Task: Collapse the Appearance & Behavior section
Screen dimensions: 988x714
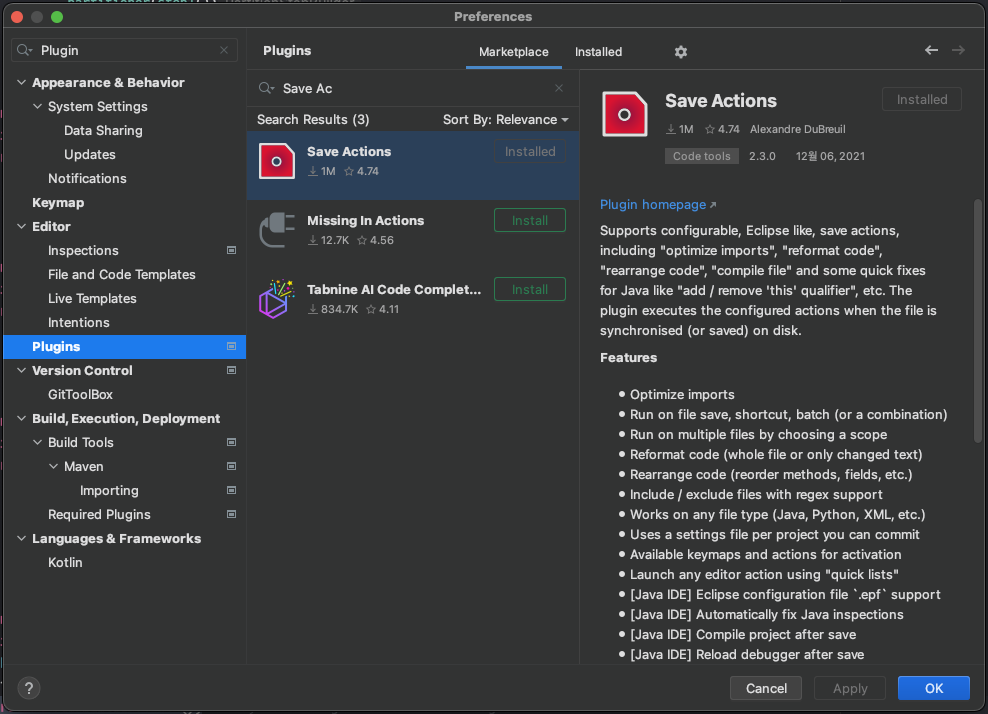Action: (x=21, y=83)
